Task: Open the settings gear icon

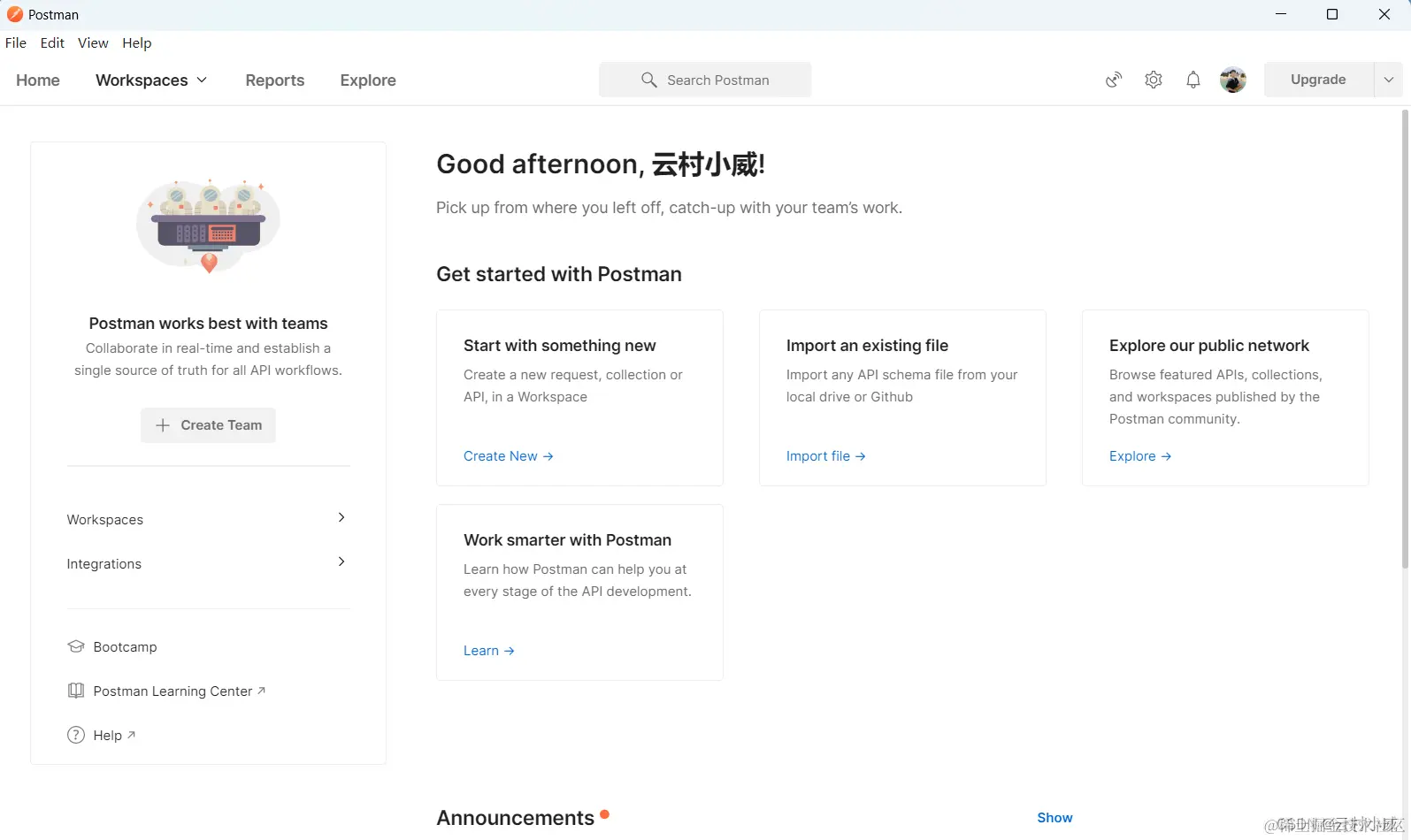Action: (1154, 80)
